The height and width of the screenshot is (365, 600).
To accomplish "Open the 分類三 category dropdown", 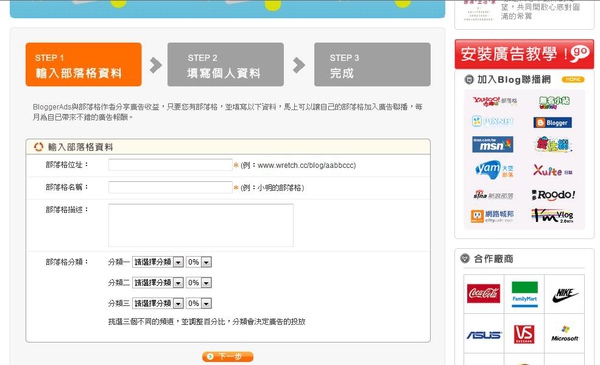I will coord(158,303).
